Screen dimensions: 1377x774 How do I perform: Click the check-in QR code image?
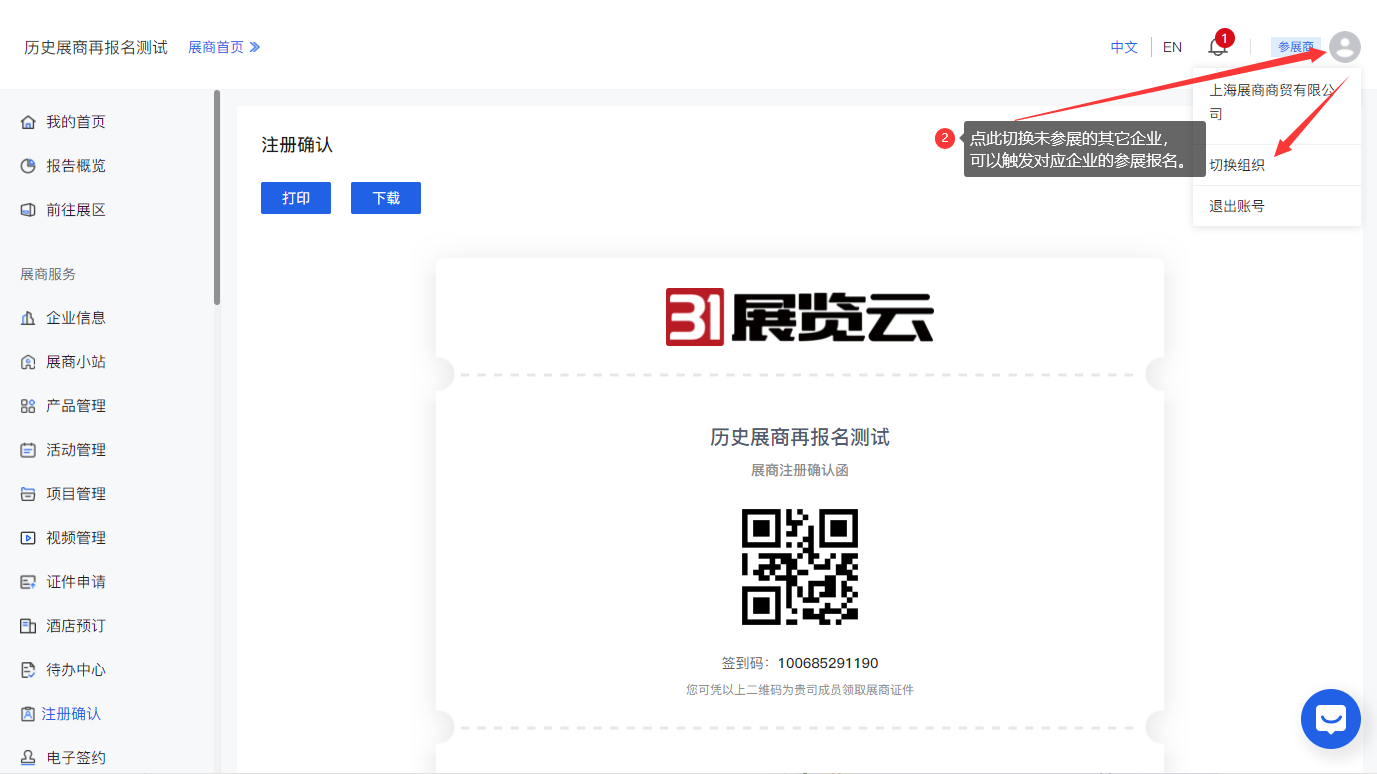799,567
